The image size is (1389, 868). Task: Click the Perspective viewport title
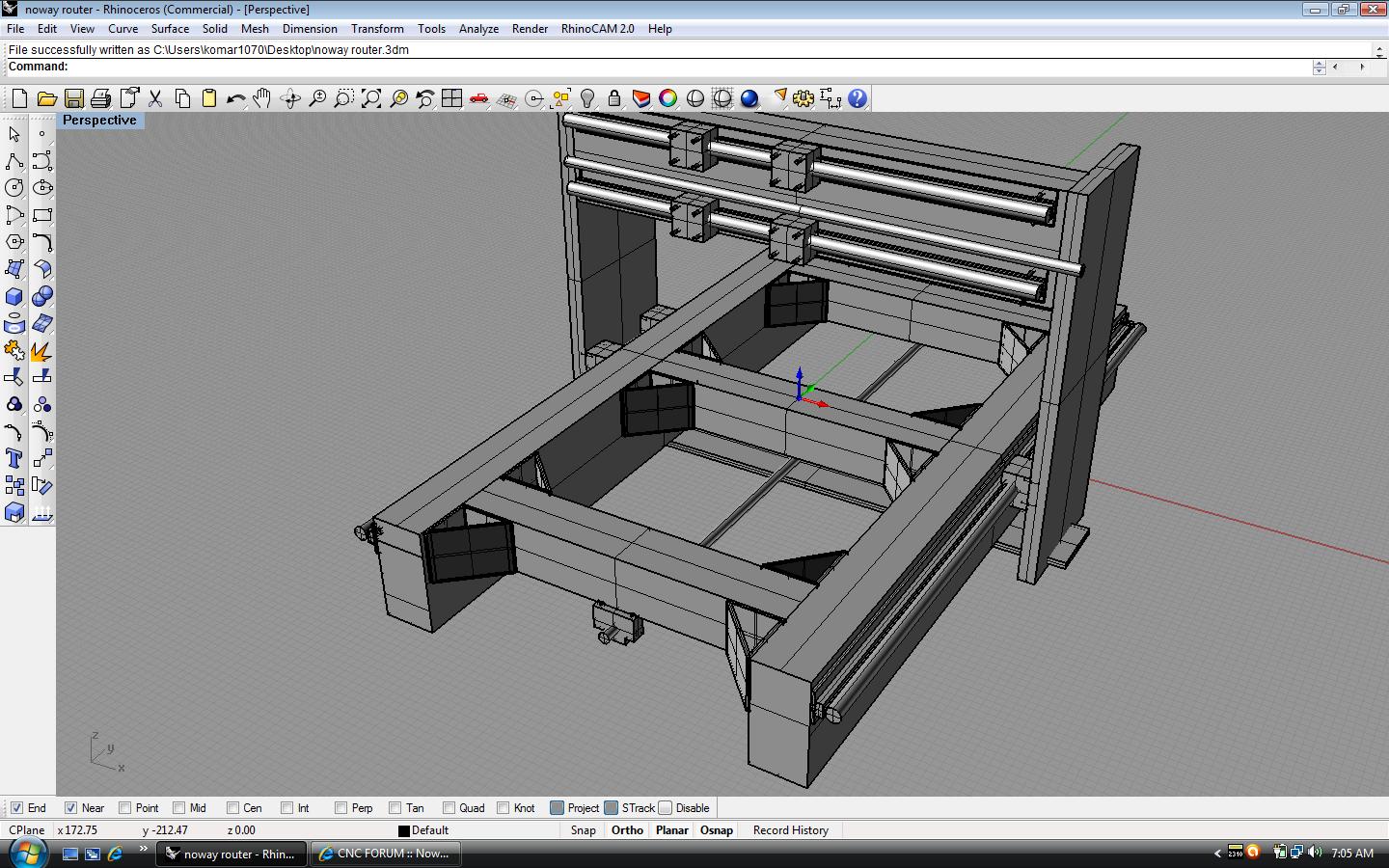[x=99, y=121]
